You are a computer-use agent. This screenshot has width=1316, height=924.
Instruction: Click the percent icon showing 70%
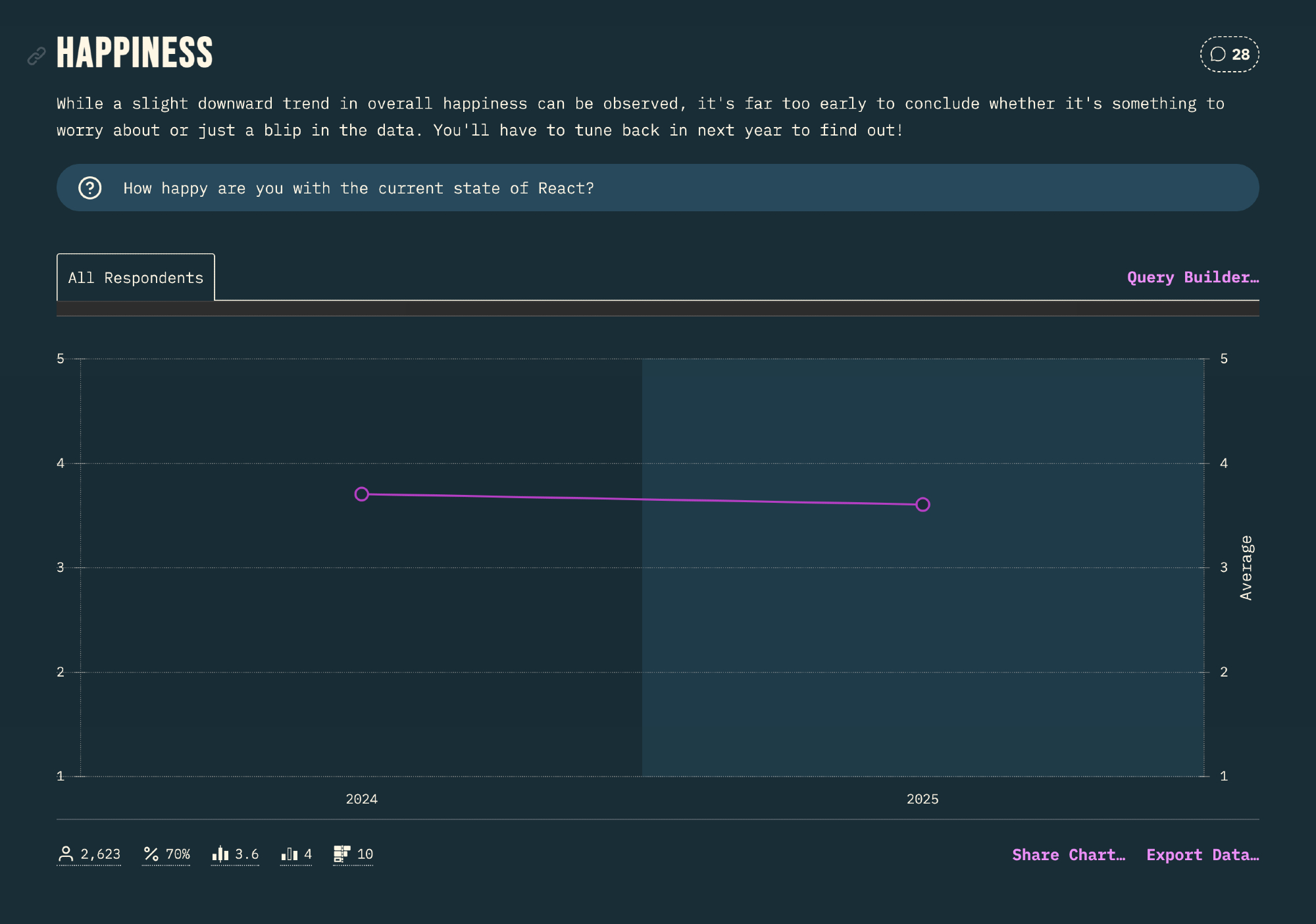pyautogui.click(x=151, y=854)
